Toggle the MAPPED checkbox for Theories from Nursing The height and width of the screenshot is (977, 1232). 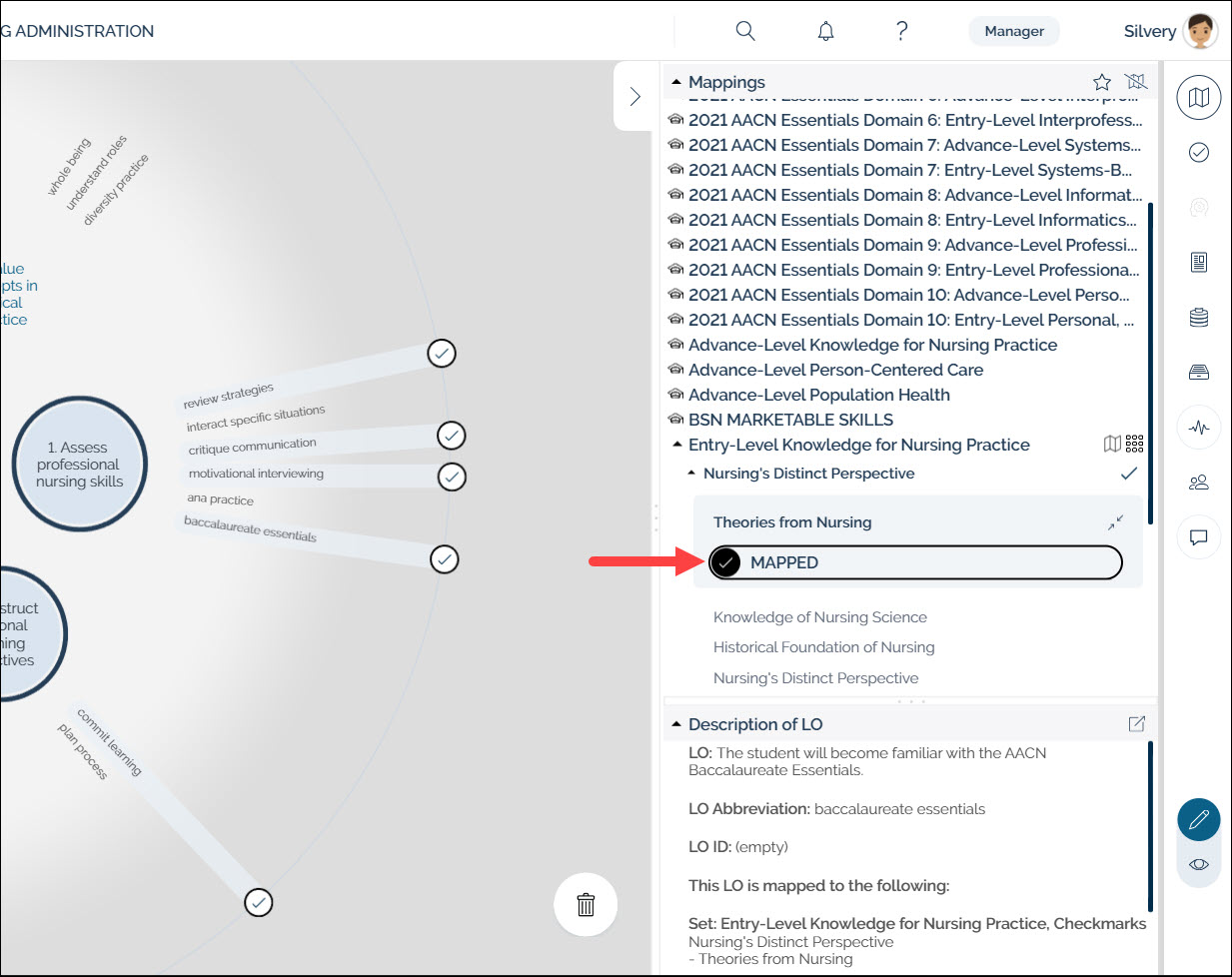tap(726, 562)
